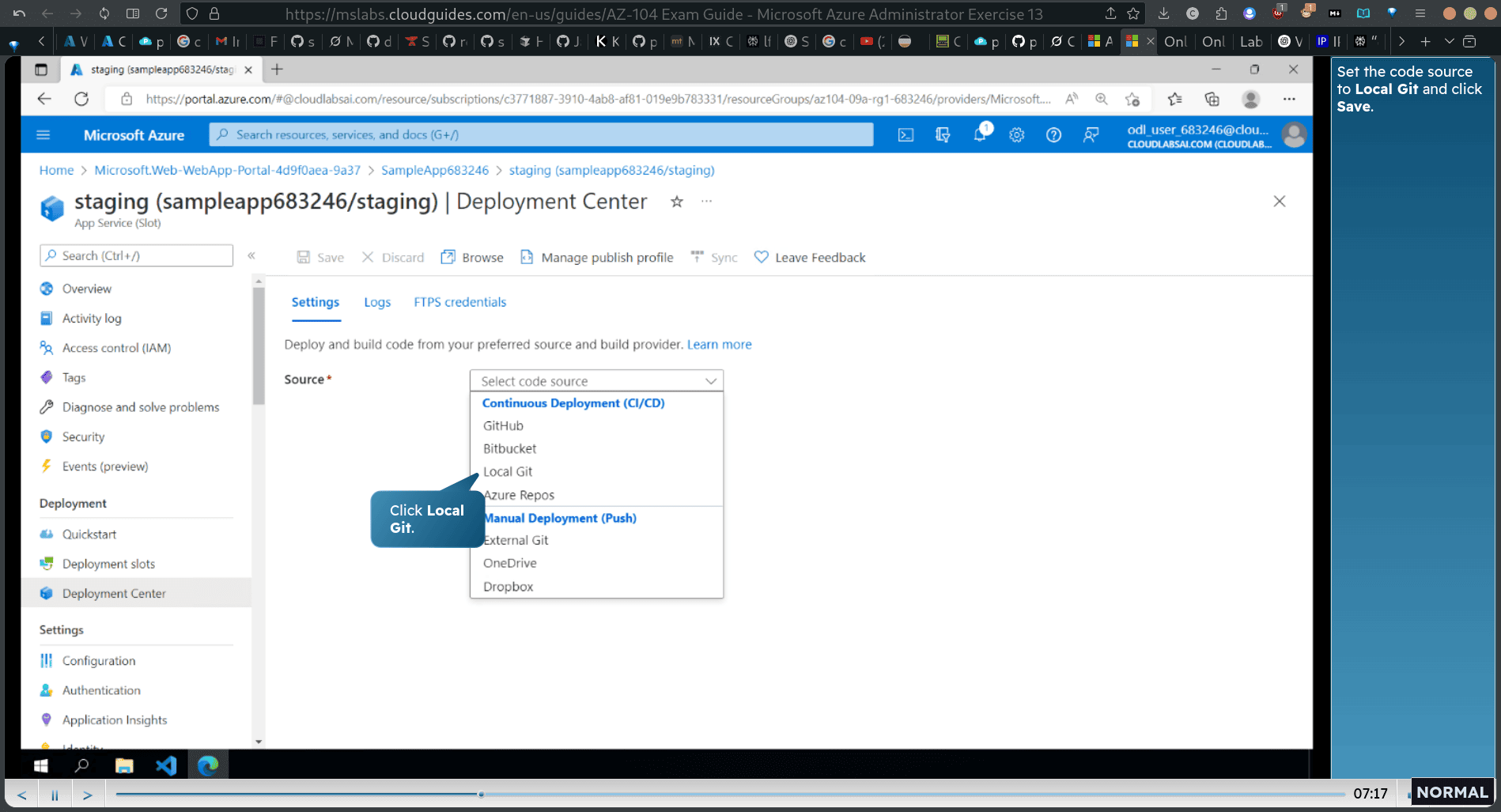The height and width of the screenshot is (812, 1501).
Task: Pause the guide playback
Action: pyautogui.click(x=55, y=795)
